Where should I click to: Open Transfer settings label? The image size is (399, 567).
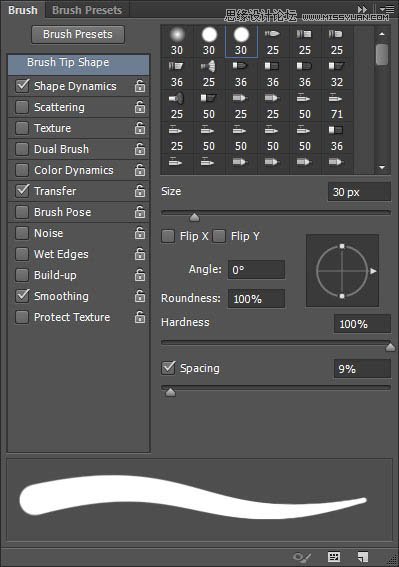tap(55, 191)
